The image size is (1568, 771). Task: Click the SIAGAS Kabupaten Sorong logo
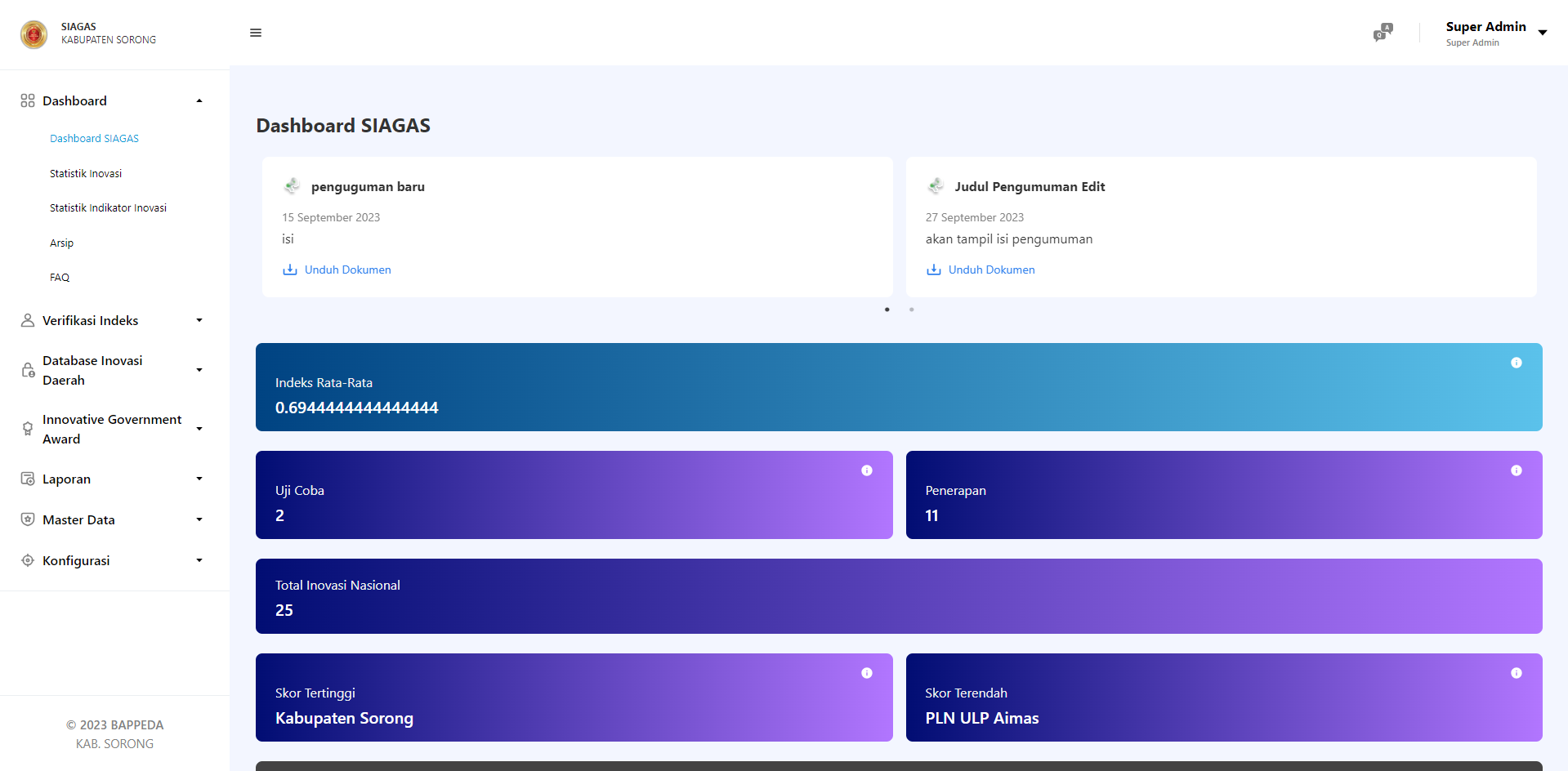click(34, 34)
